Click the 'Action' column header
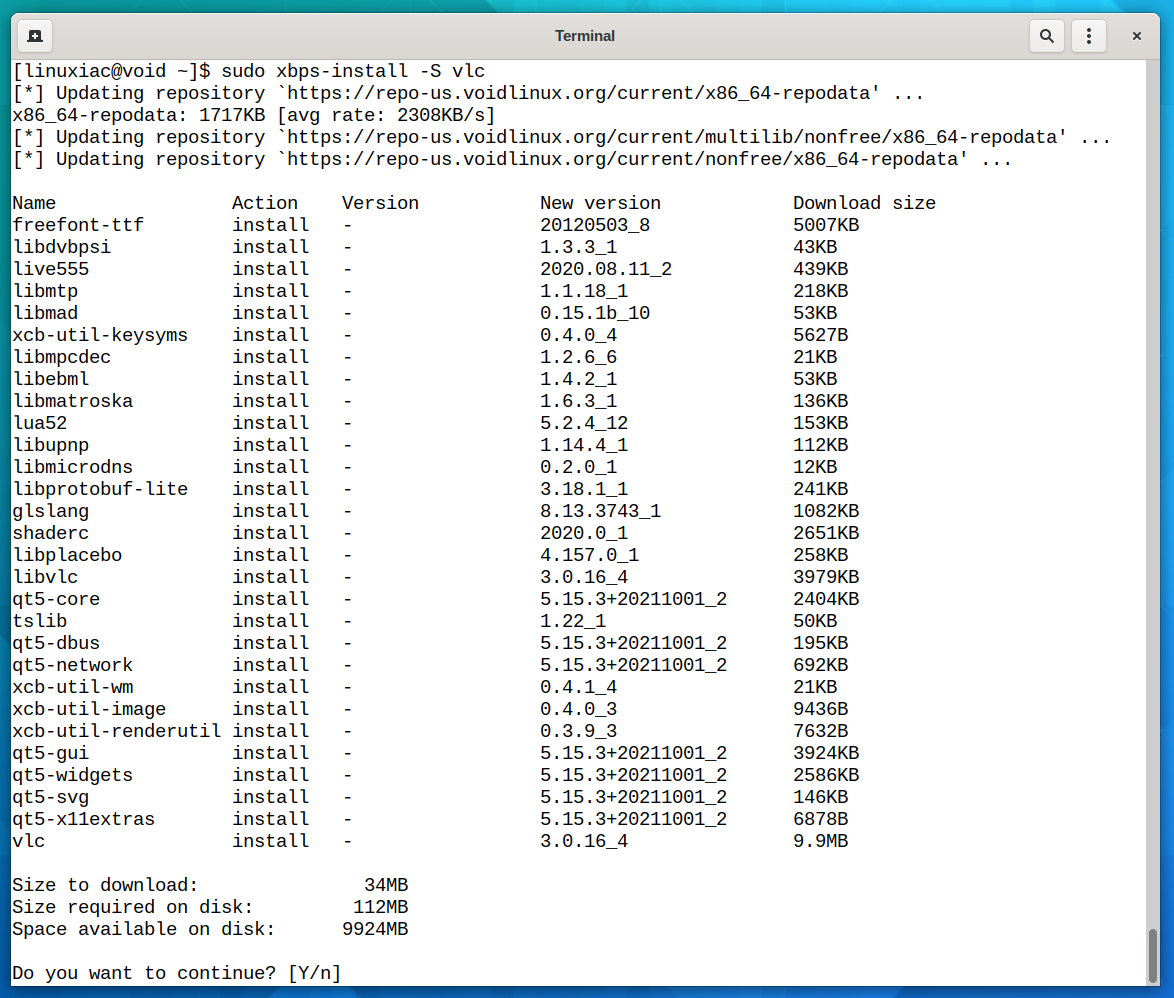This screenshot has height=998, width=1174. pos(265,203)
